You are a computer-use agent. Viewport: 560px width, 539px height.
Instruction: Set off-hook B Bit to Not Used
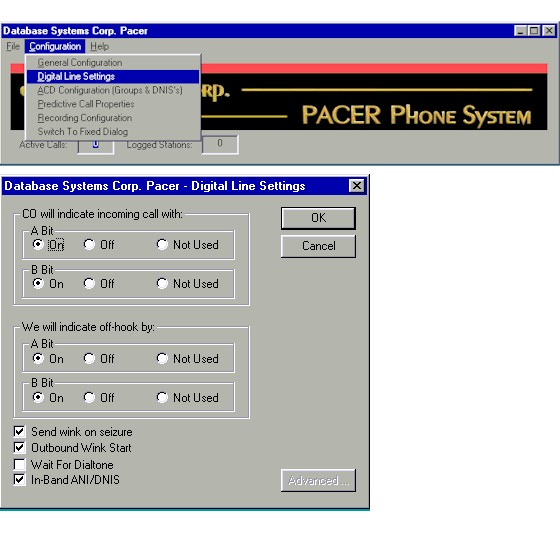click(x=188, y=398)
